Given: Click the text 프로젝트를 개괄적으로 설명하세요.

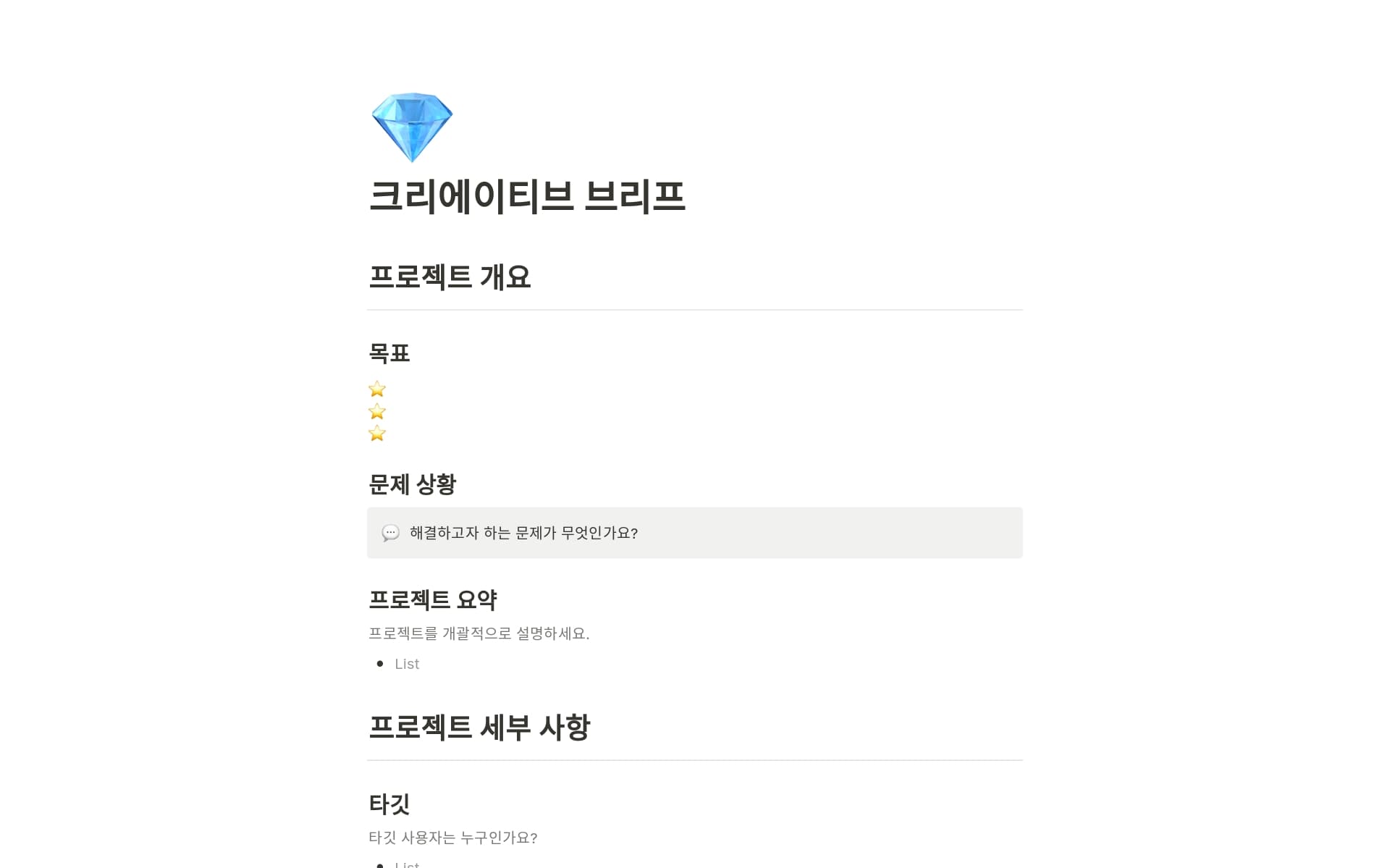Looking at the screenshot, I should click(479, 634).
